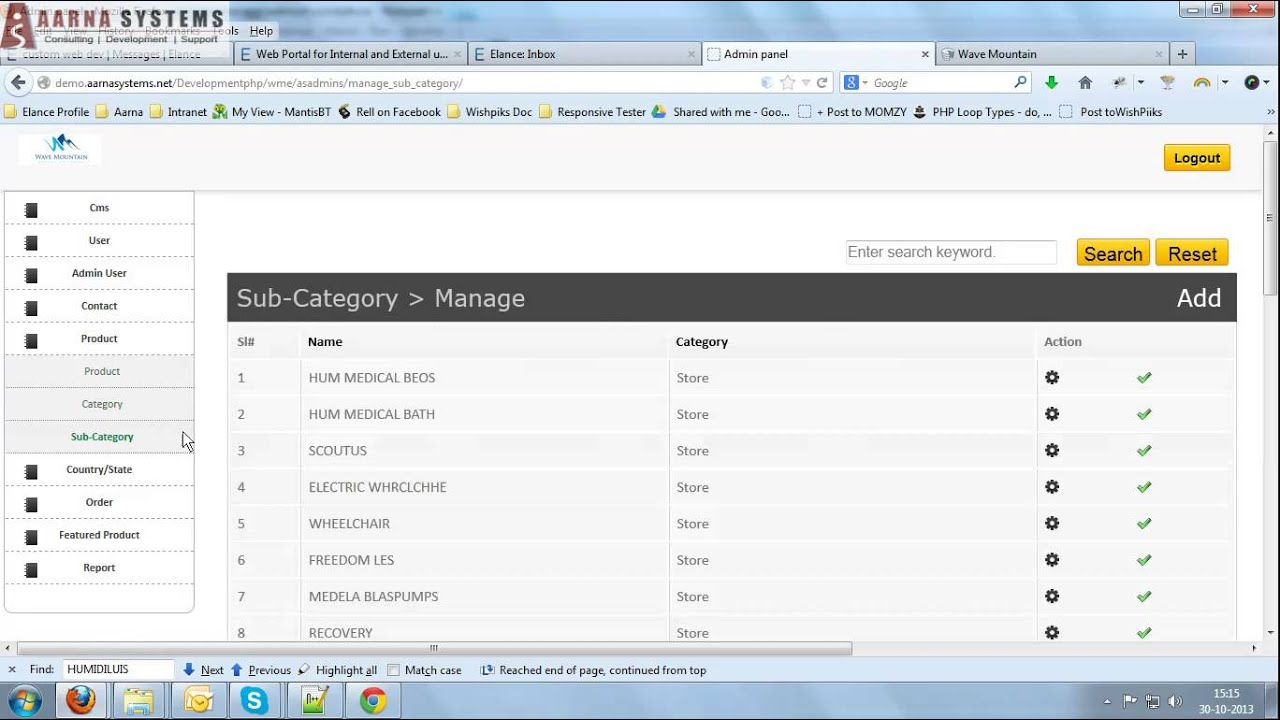This screenshot has height=720, width=1280.
Task: Switch to Wave Mountain tab
Action: coord(1053,54)
